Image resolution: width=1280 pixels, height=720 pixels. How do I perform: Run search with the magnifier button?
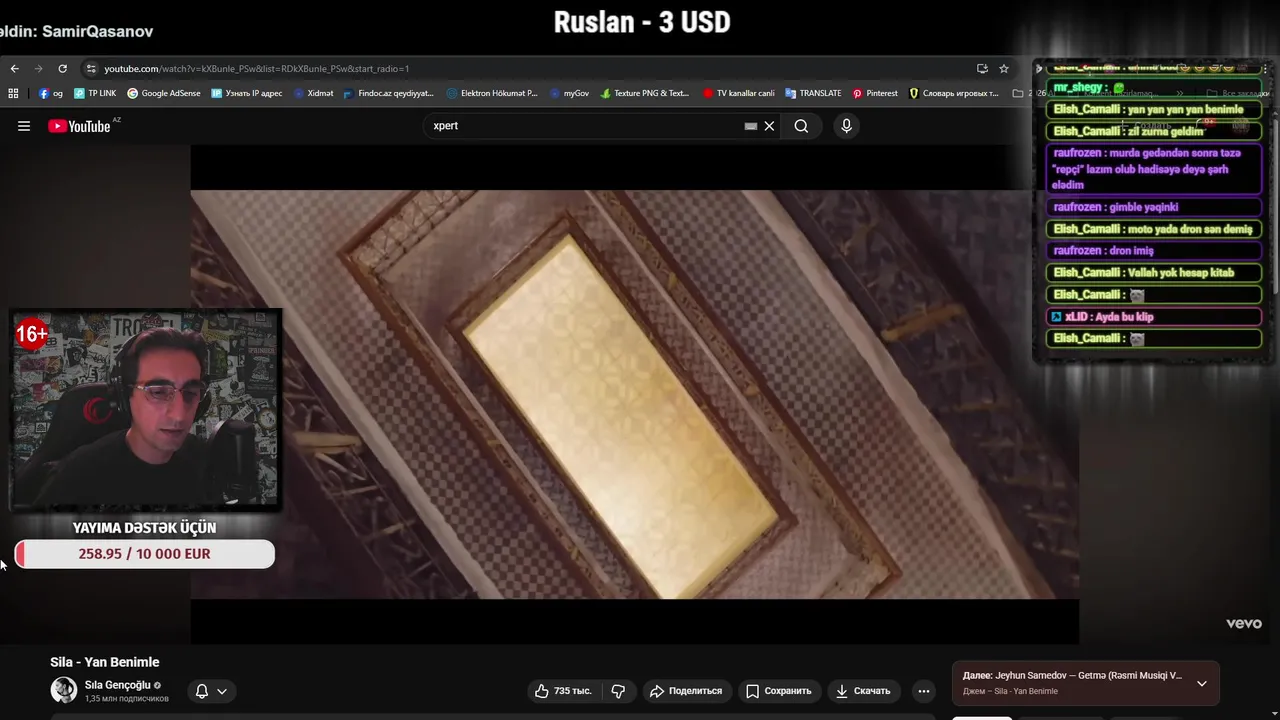coord(801,126)
